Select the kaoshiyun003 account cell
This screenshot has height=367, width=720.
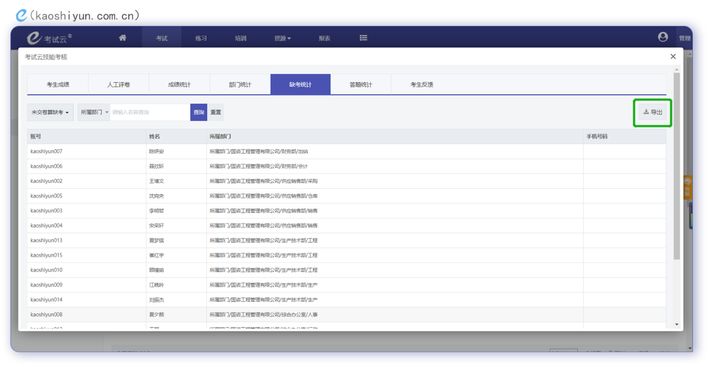(x=86, y=210)
